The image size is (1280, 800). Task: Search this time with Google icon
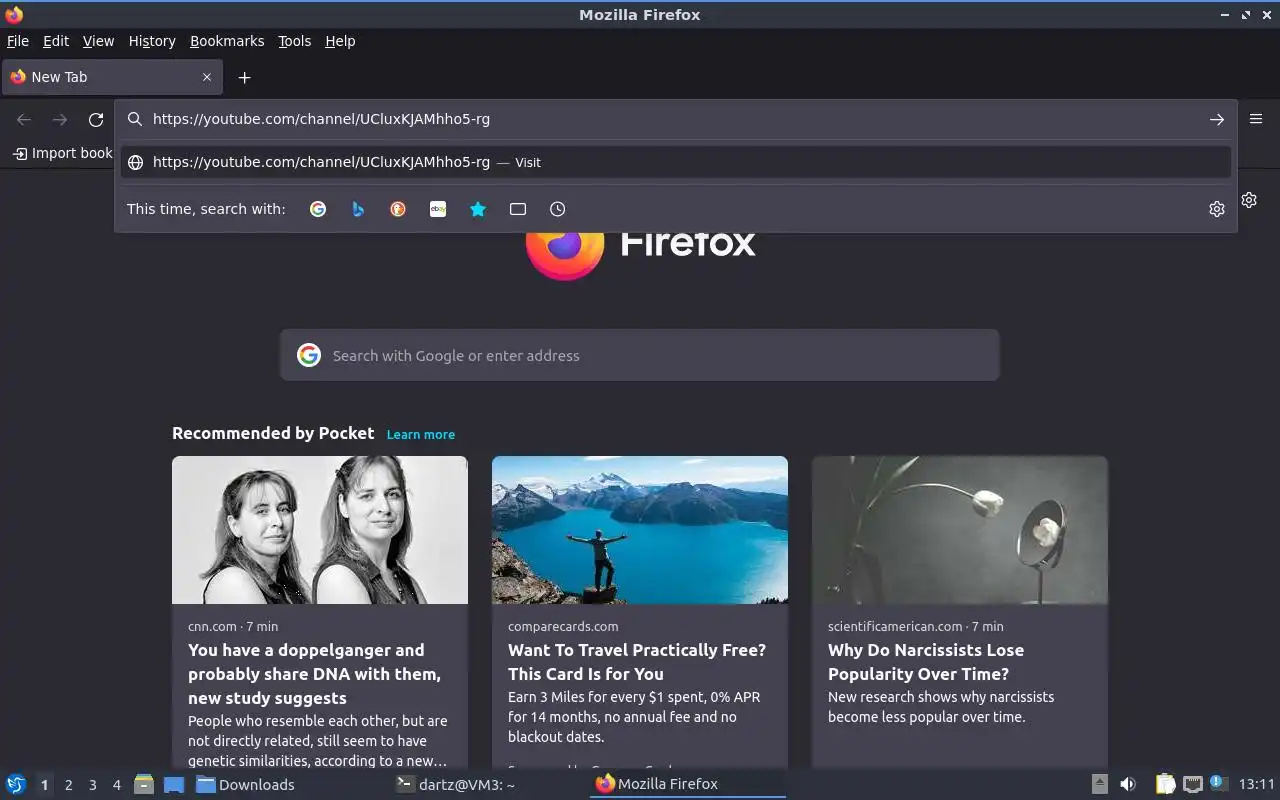coord(318,209)
